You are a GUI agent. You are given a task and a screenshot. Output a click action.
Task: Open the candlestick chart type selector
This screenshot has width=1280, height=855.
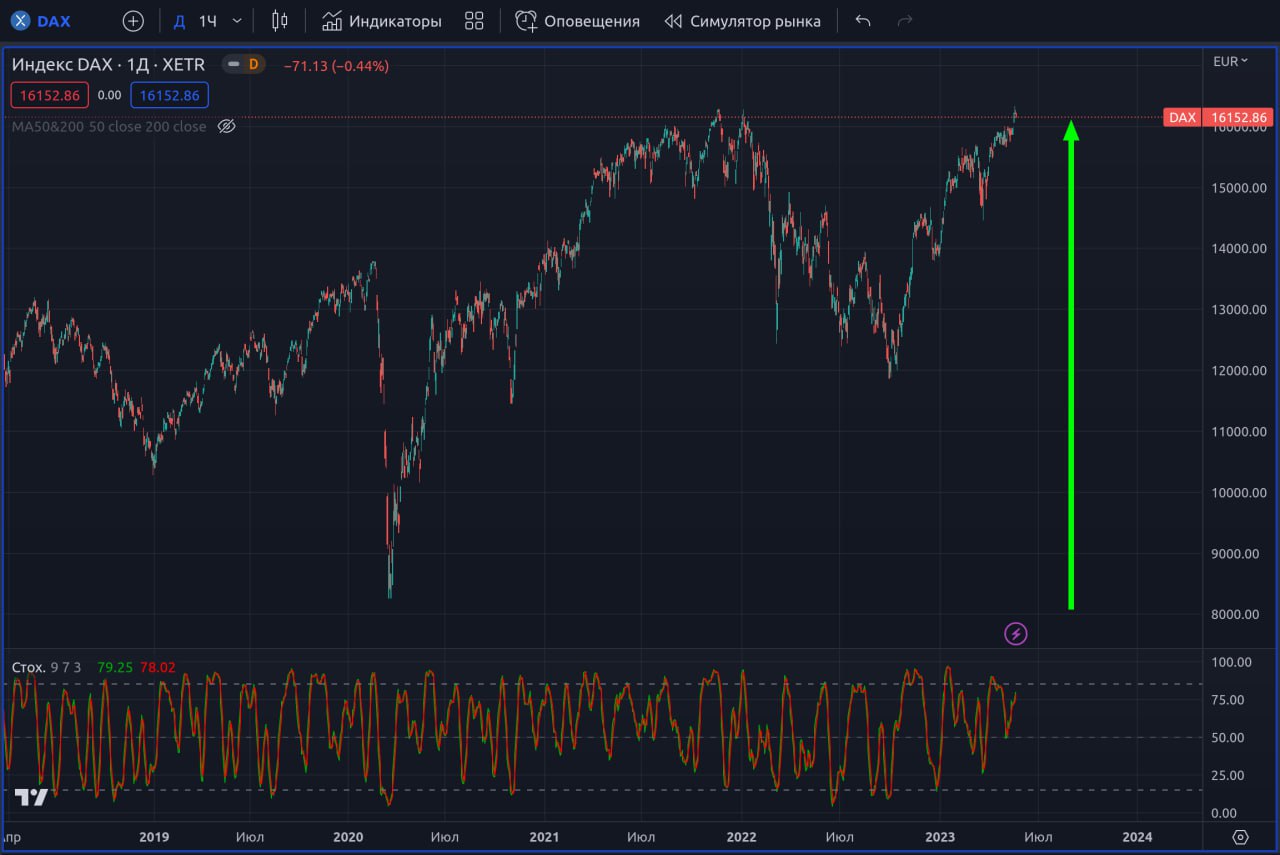click(279, 21)
